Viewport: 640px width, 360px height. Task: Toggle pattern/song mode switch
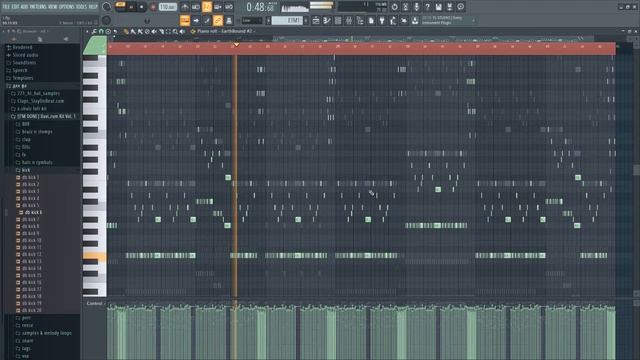tap(120, 7)
